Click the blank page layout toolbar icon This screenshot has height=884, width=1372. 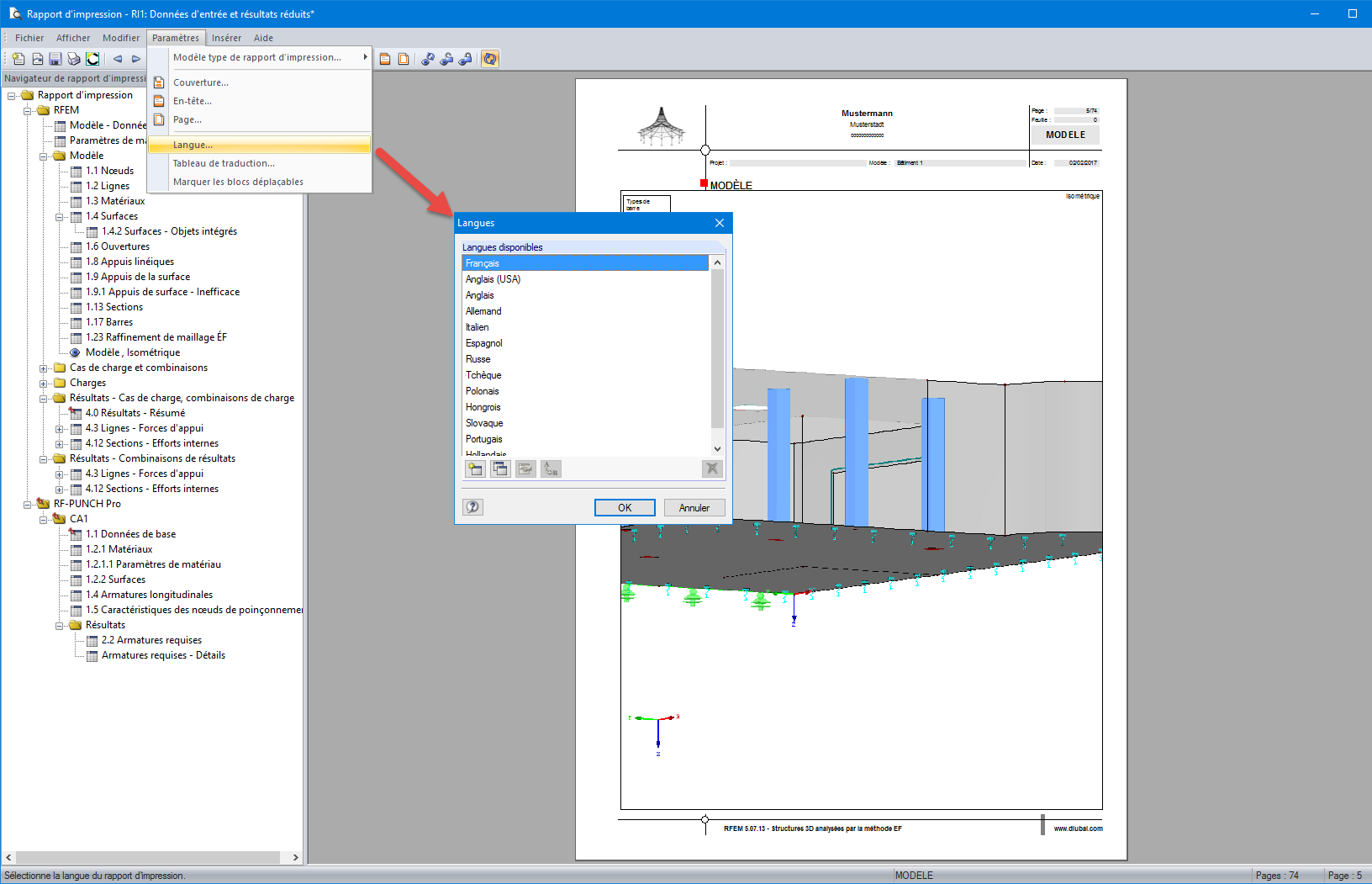pyautogui.click(x=404, y=59)
